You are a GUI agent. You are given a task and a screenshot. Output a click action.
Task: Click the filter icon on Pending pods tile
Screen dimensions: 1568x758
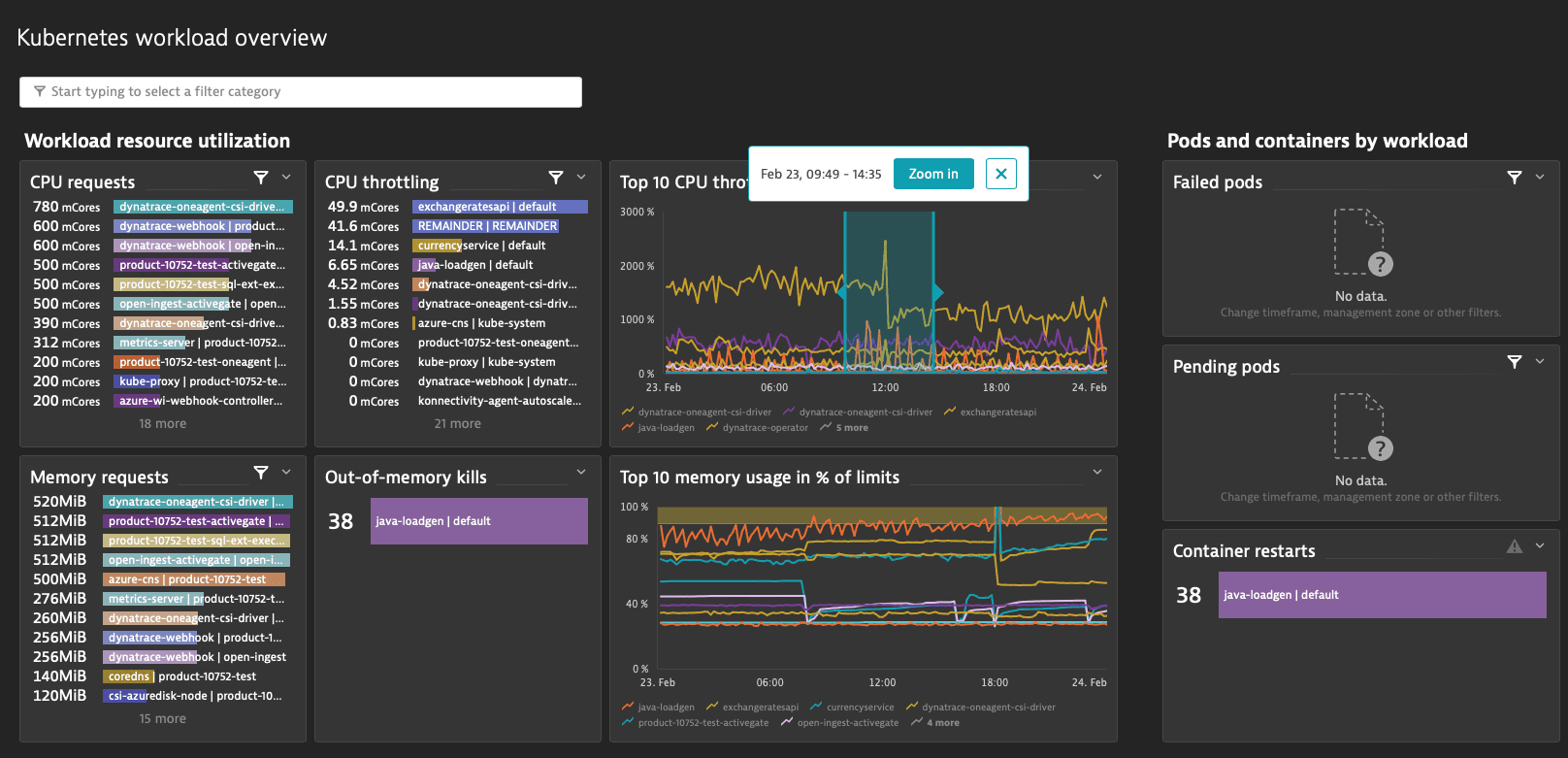[1514, 362]
